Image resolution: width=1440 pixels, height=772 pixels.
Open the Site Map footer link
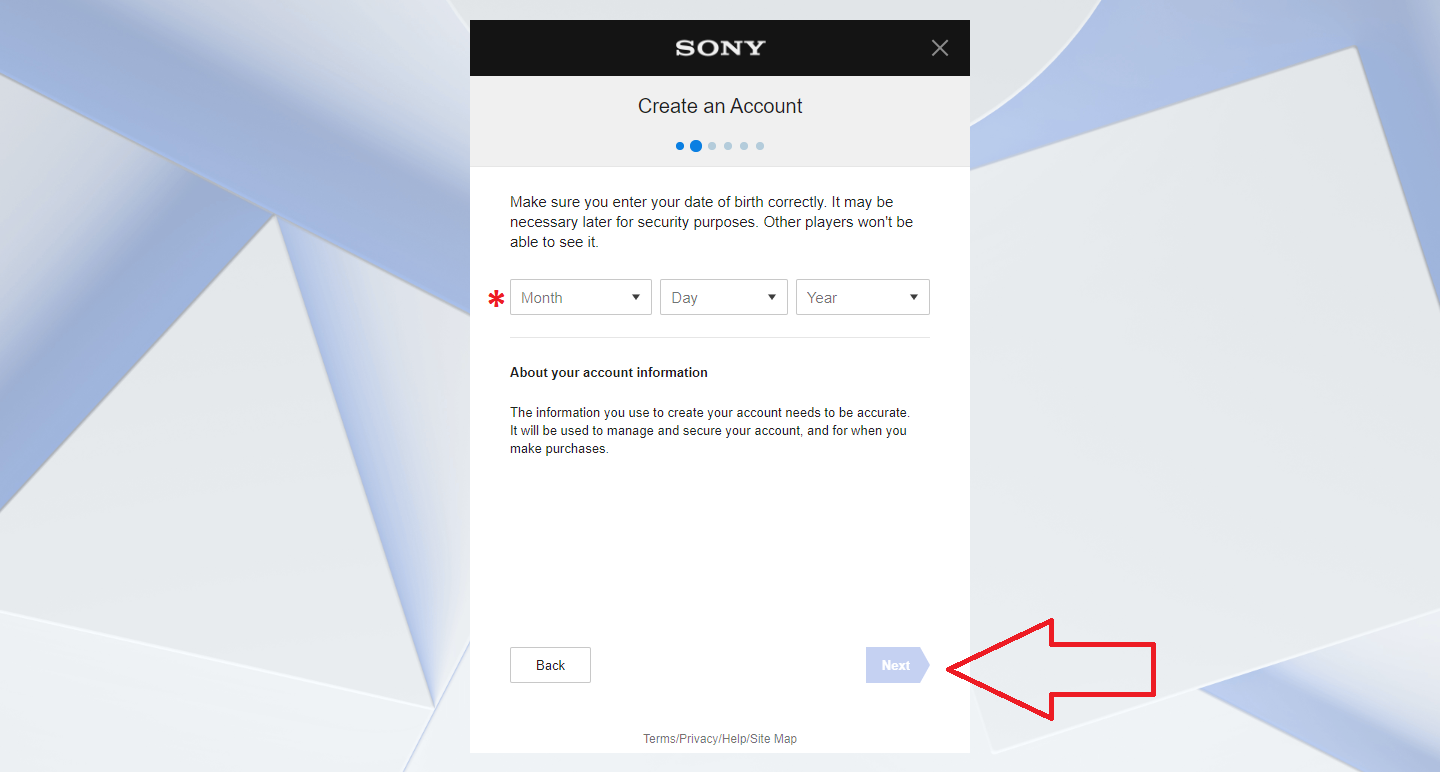point(774,739)
